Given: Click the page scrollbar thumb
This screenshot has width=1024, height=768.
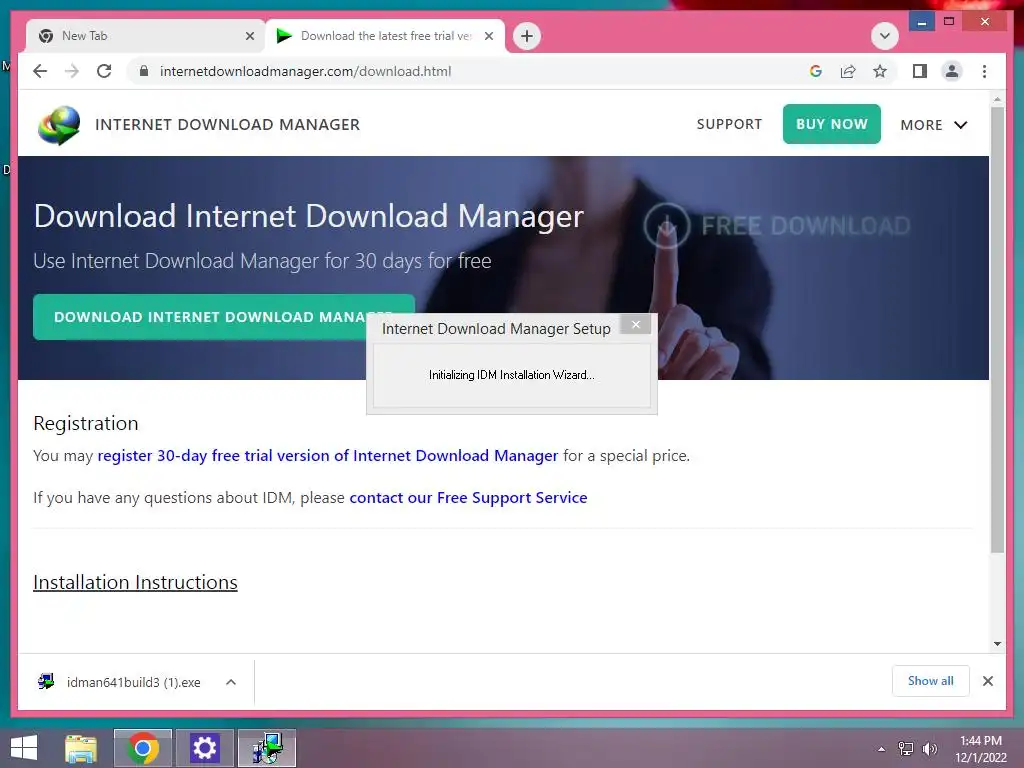Looking at the screenshot, I should click(x=997, y=330).
